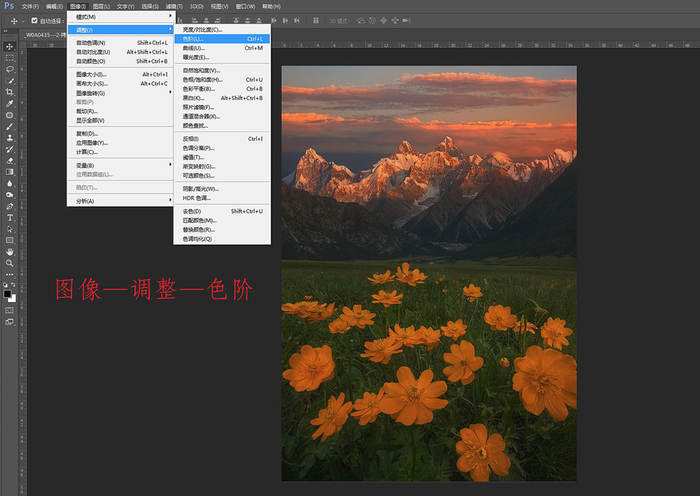Image resolution: width=700 pixels, height=496 pixels.
Task: Select the Zoom tool
Action: [x=10, y=263]
